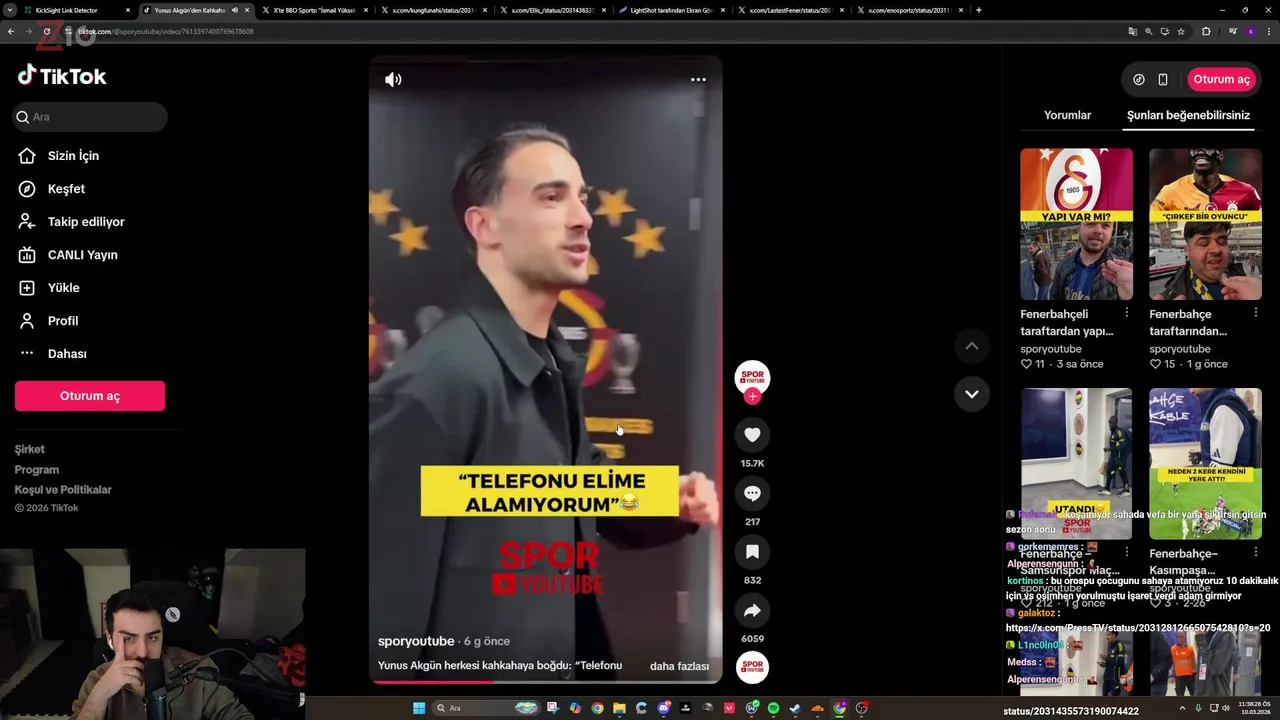1280x720 pixels.
Task: Open File Explorer from the taskbar
Action: click(x=619, y=708)
